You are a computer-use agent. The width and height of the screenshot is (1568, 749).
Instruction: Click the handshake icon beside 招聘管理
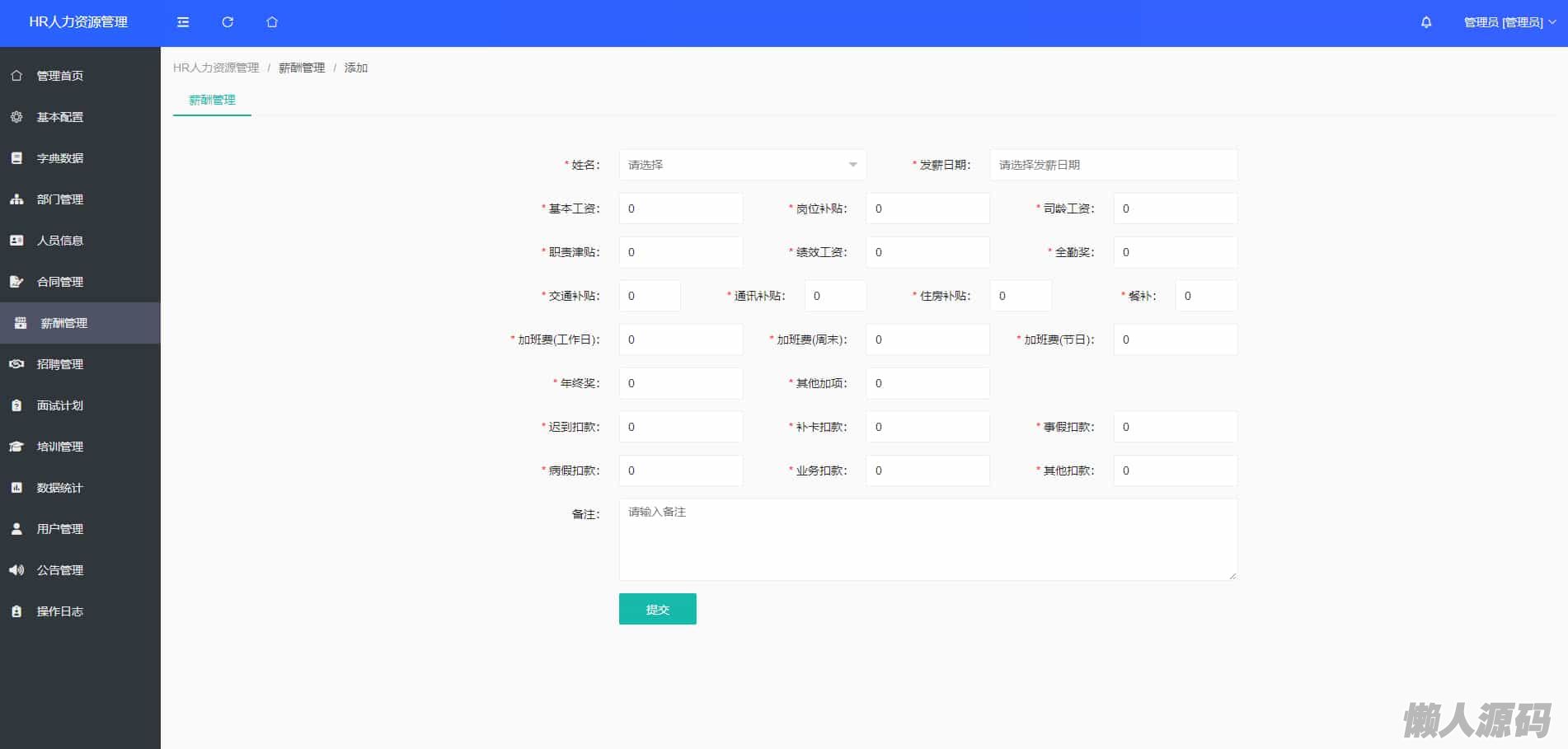[16, 364]
